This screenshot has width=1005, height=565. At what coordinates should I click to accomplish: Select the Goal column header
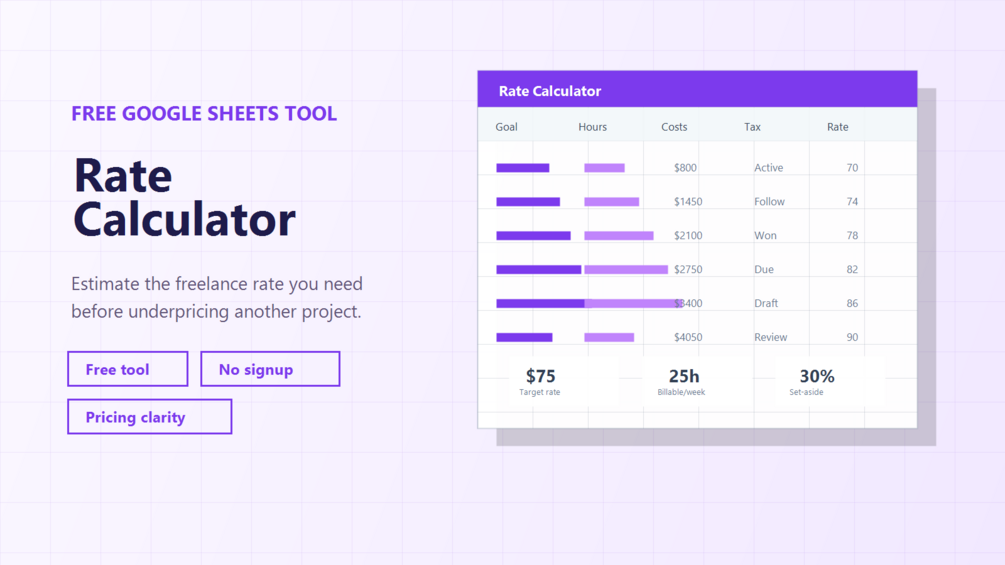[x=506, y=127]
